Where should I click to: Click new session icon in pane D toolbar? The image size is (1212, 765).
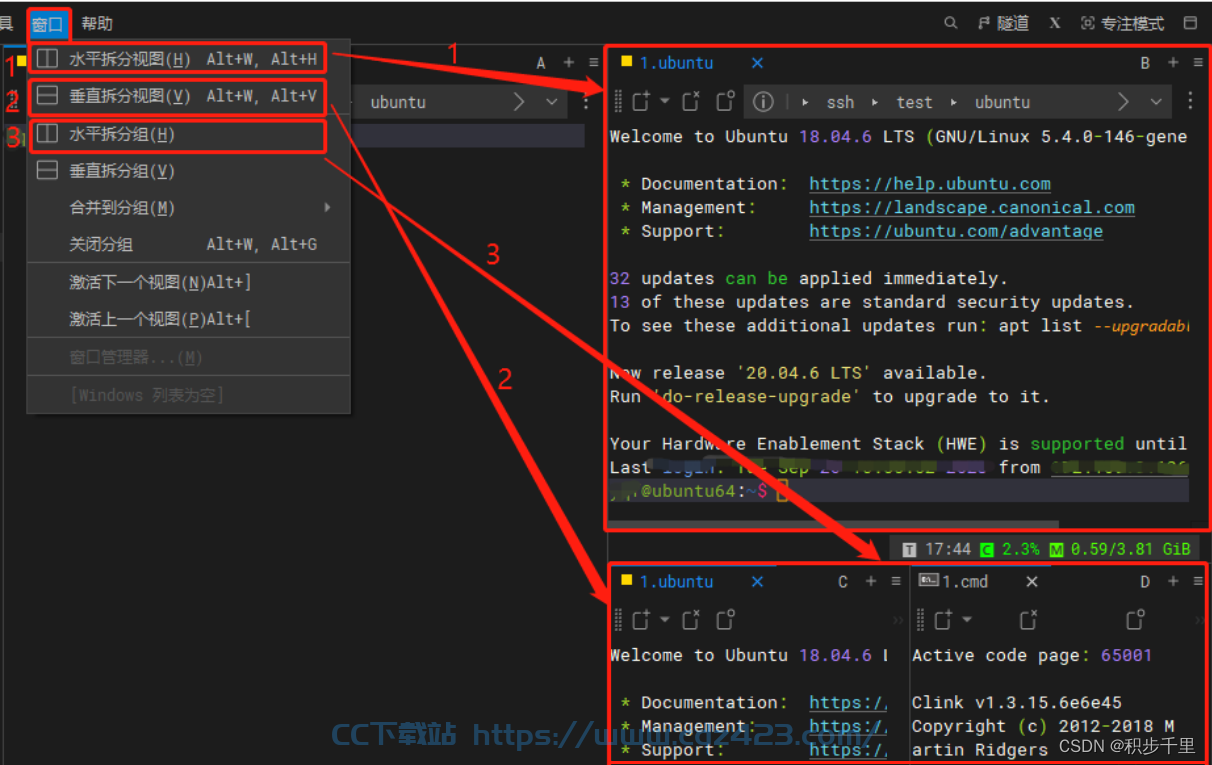(x=943, y=620)
